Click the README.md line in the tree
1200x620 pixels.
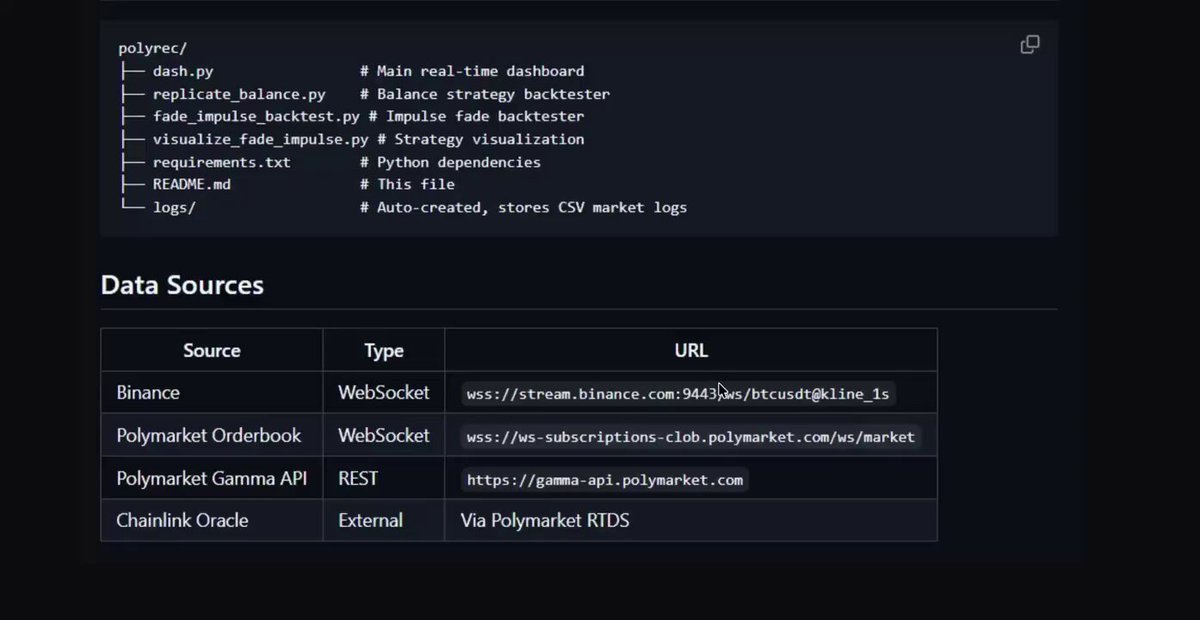click(x=286, y=184)
